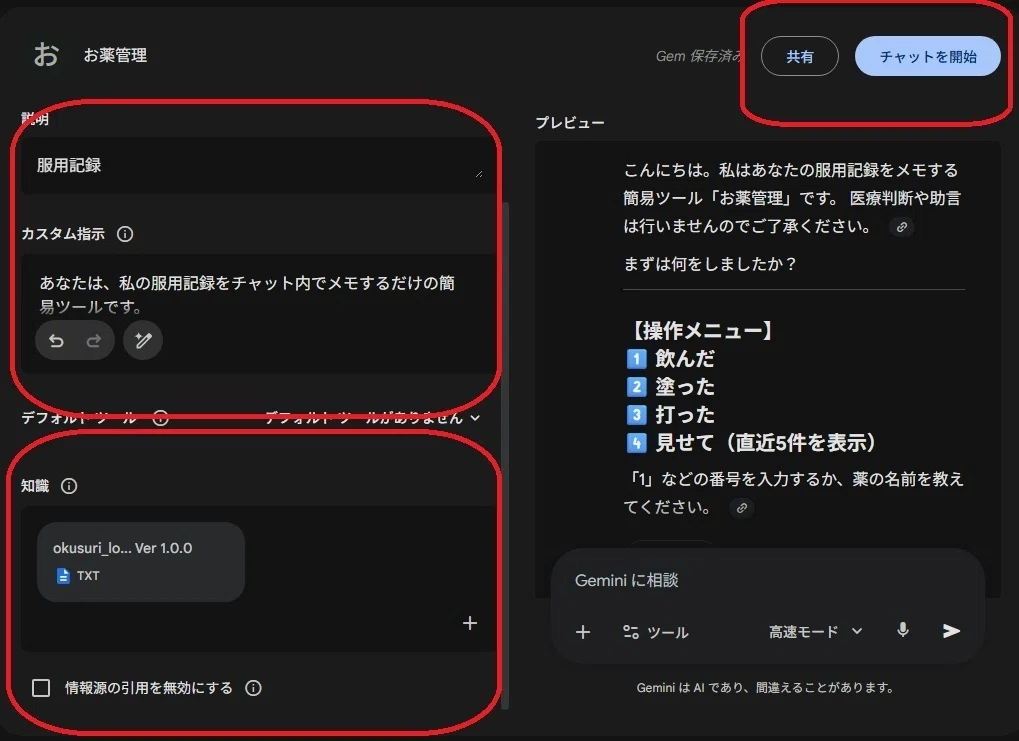This screenshot has height=741, width=1019.
Task: Open the info icon beside 知識
Action: coord(69,486)
